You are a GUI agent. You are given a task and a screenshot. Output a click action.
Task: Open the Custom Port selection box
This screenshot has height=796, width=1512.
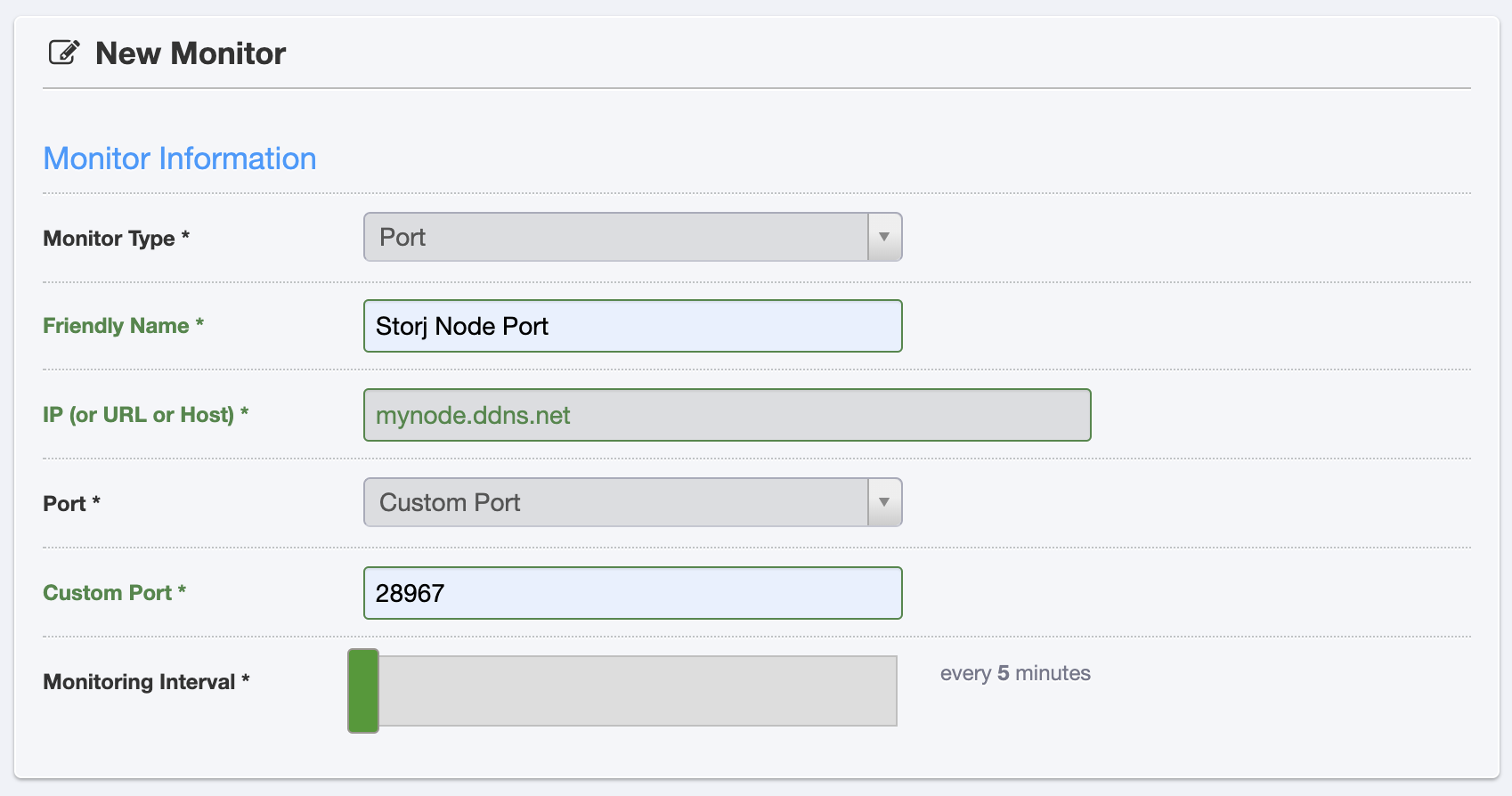point(633,502)
